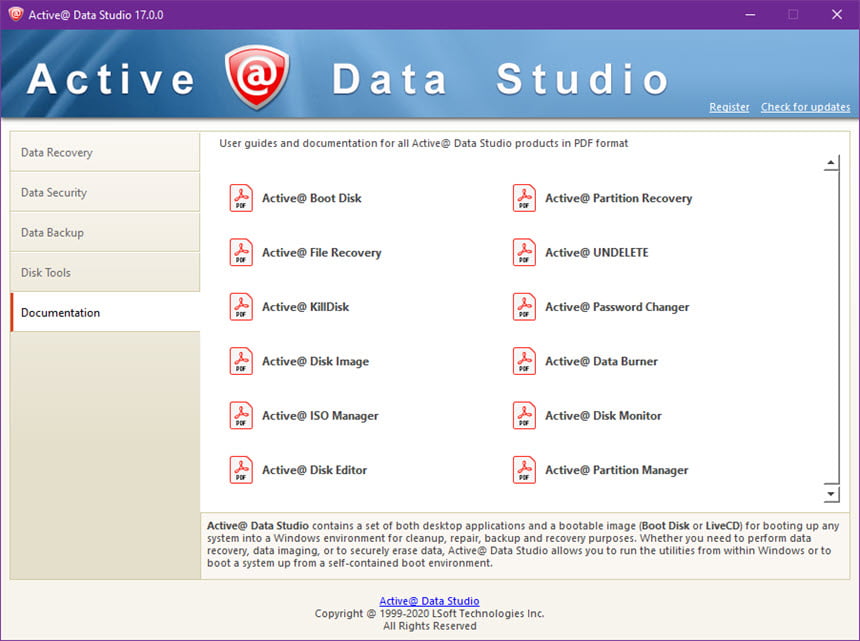
Task: Click the Active@ File Recovery label
Action: tap(321, 252)
